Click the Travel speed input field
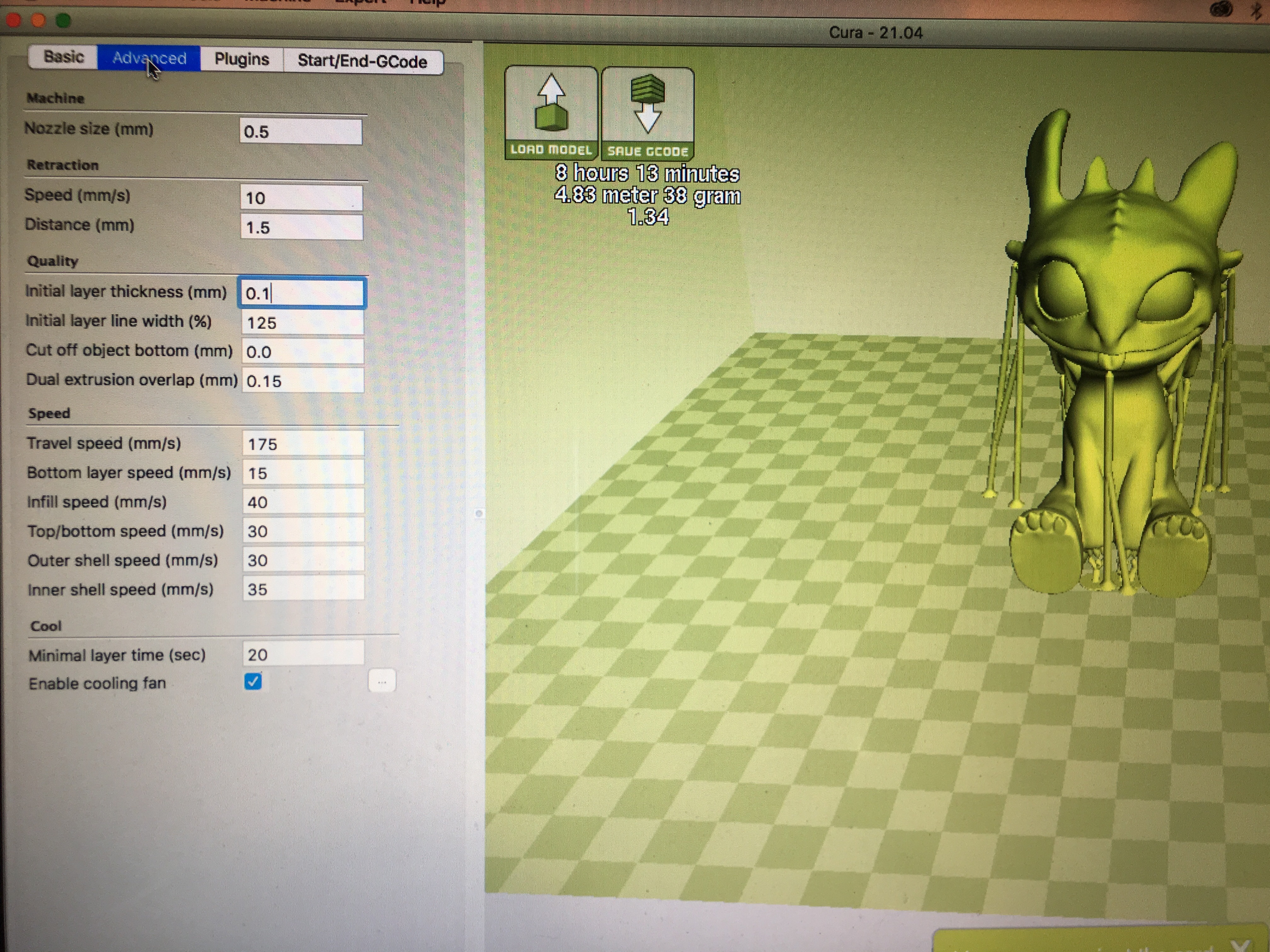 click(303, 444)
